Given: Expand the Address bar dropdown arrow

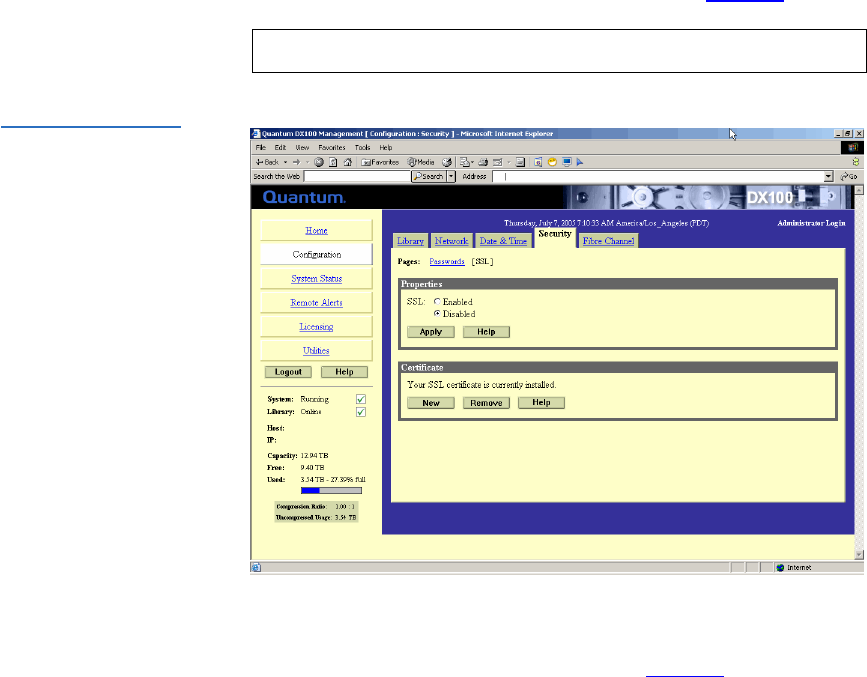Looking at the screenshot, I should coord(828,176).
